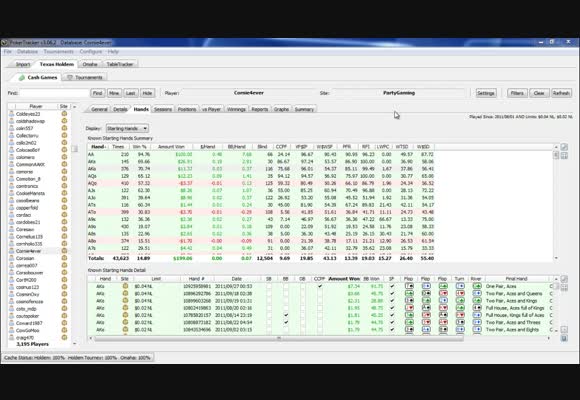Click the Tournaments tab icon
The image size is (580, 400).
[70, 77]
